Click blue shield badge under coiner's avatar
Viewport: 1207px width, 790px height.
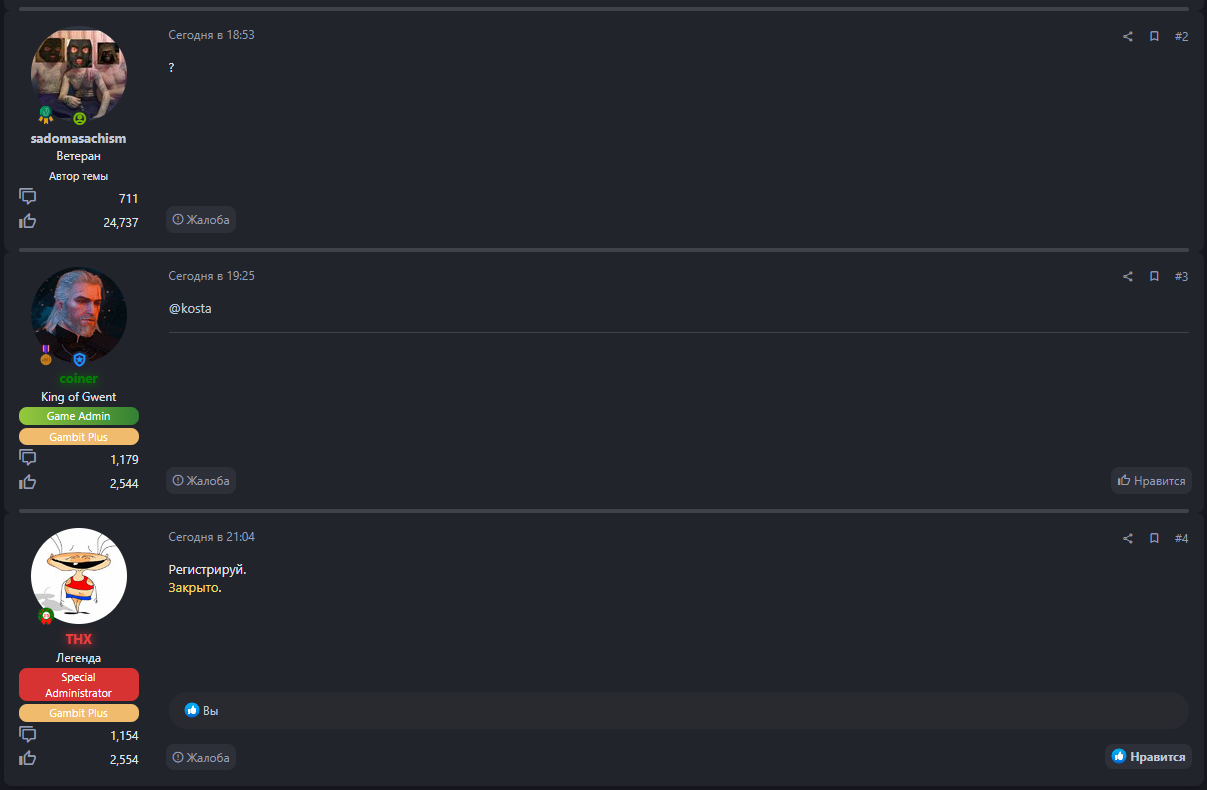[79, 358]
